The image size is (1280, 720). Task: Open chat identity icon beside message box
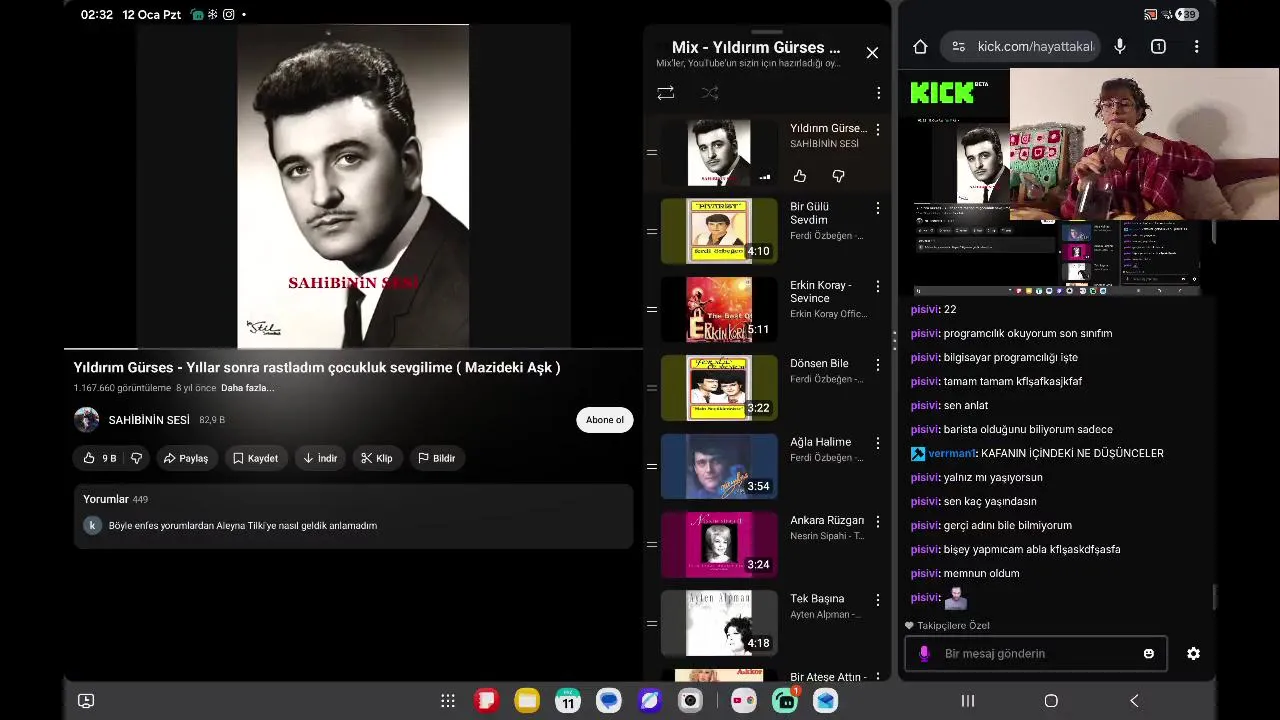click(924, 654)
